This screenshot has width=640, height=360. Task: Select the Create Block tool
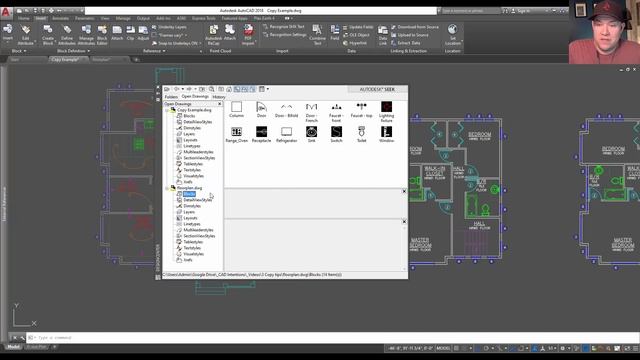[48, 34]
